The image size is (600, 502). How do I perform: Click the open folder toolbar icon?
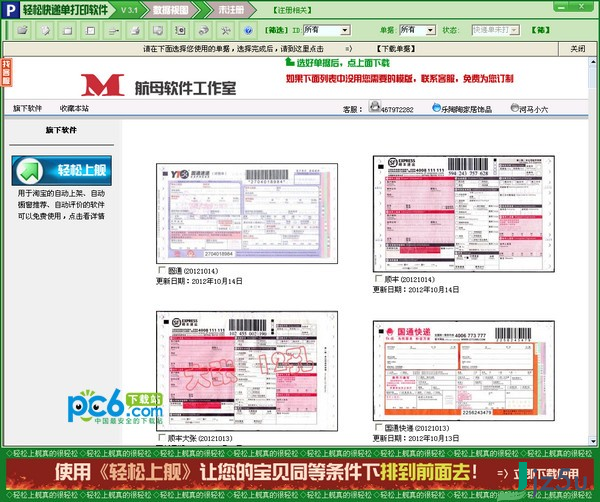pyautogui.click(x=23, y=30)
